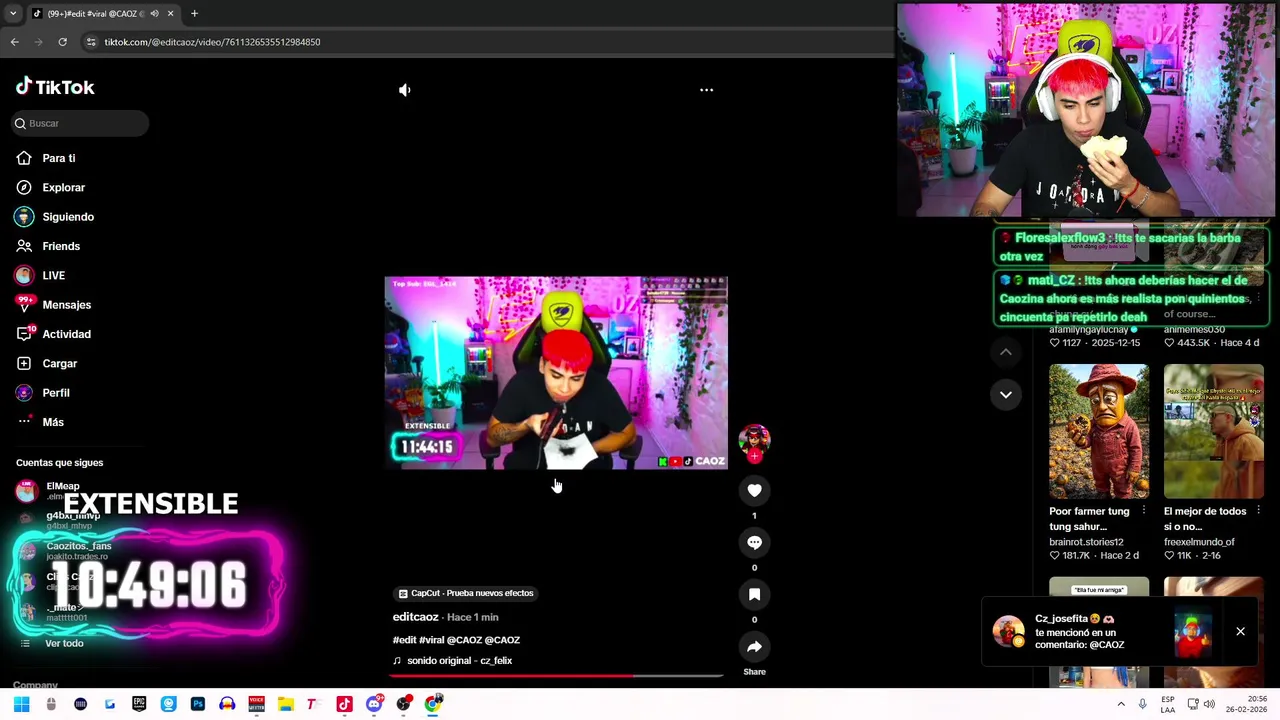Dismiss the Cz_josefita notification with X
1280x720 pixels.
click(x=1240, y=632)
